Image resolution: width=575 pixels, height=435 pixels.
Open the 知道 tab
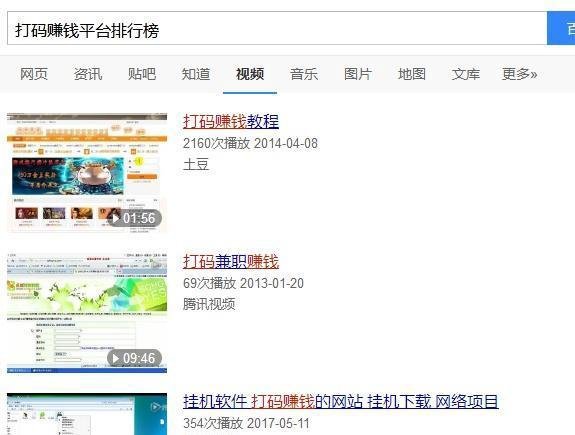click(x=196, y=74)
